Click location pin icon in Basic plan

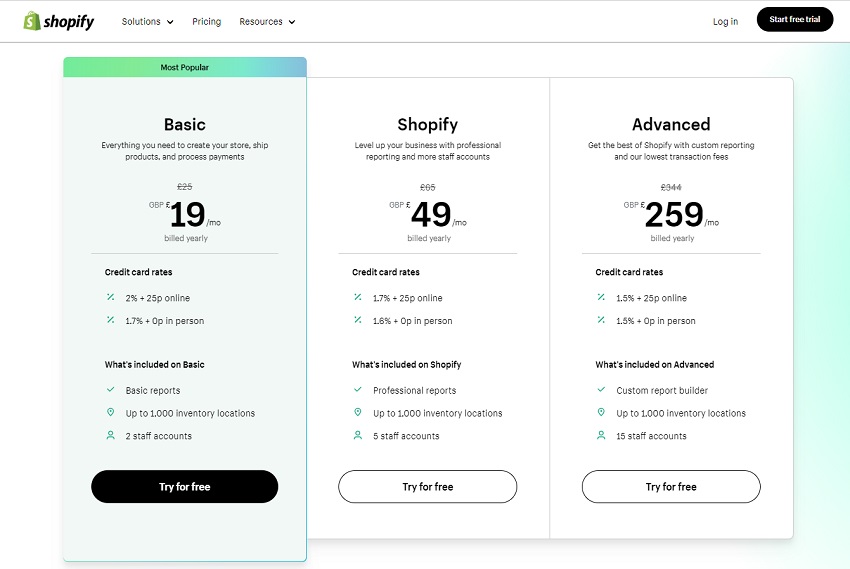[111, 412]
